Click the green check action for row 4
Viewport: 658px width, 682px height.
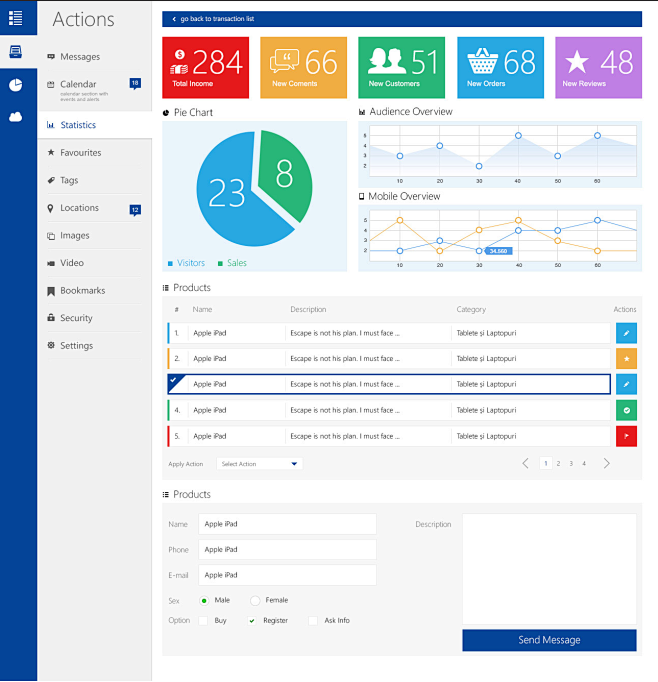click(626, 410)
